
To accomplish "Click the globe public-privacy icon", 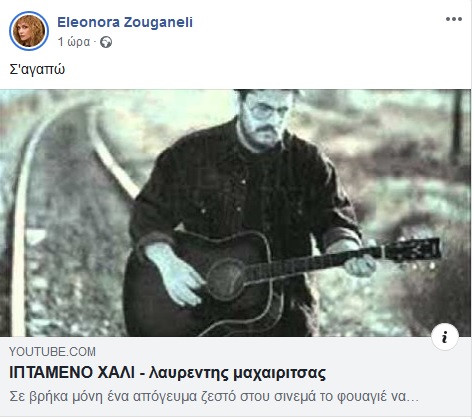I will tap(106, 42).
